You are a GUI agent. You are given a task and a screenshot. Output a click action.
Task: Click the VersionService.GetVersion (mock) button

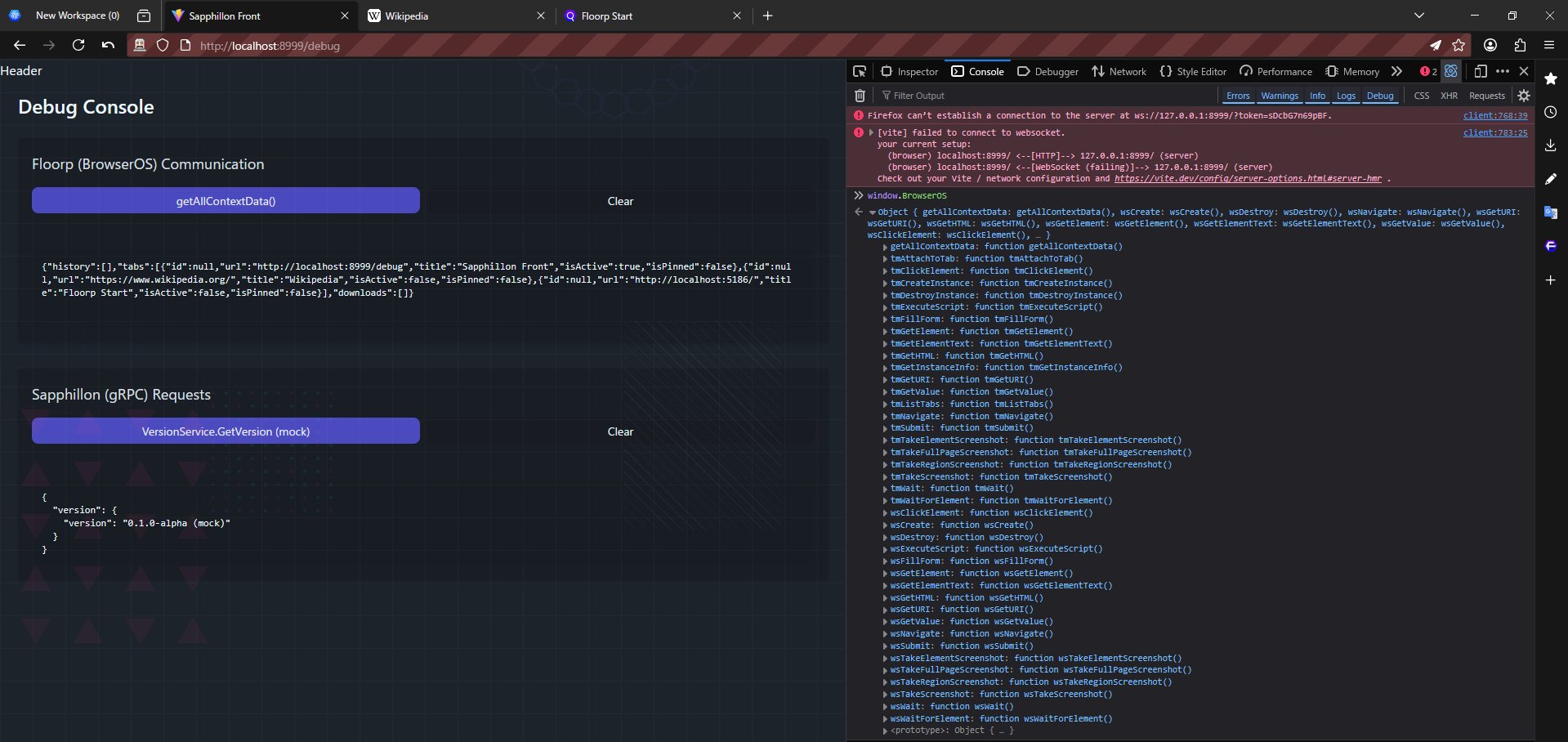[226, 431]
